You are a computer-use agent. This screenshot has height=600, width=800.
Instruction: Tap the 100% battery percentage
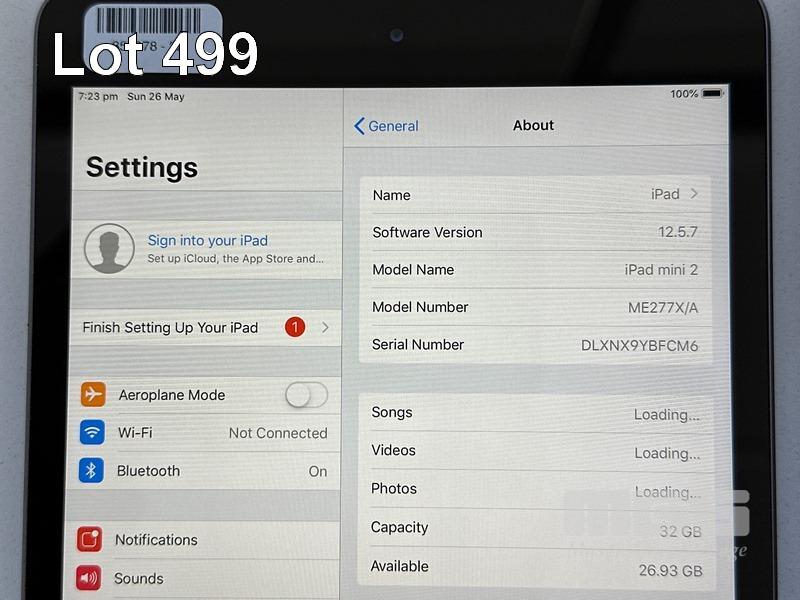tap(684, 94)
